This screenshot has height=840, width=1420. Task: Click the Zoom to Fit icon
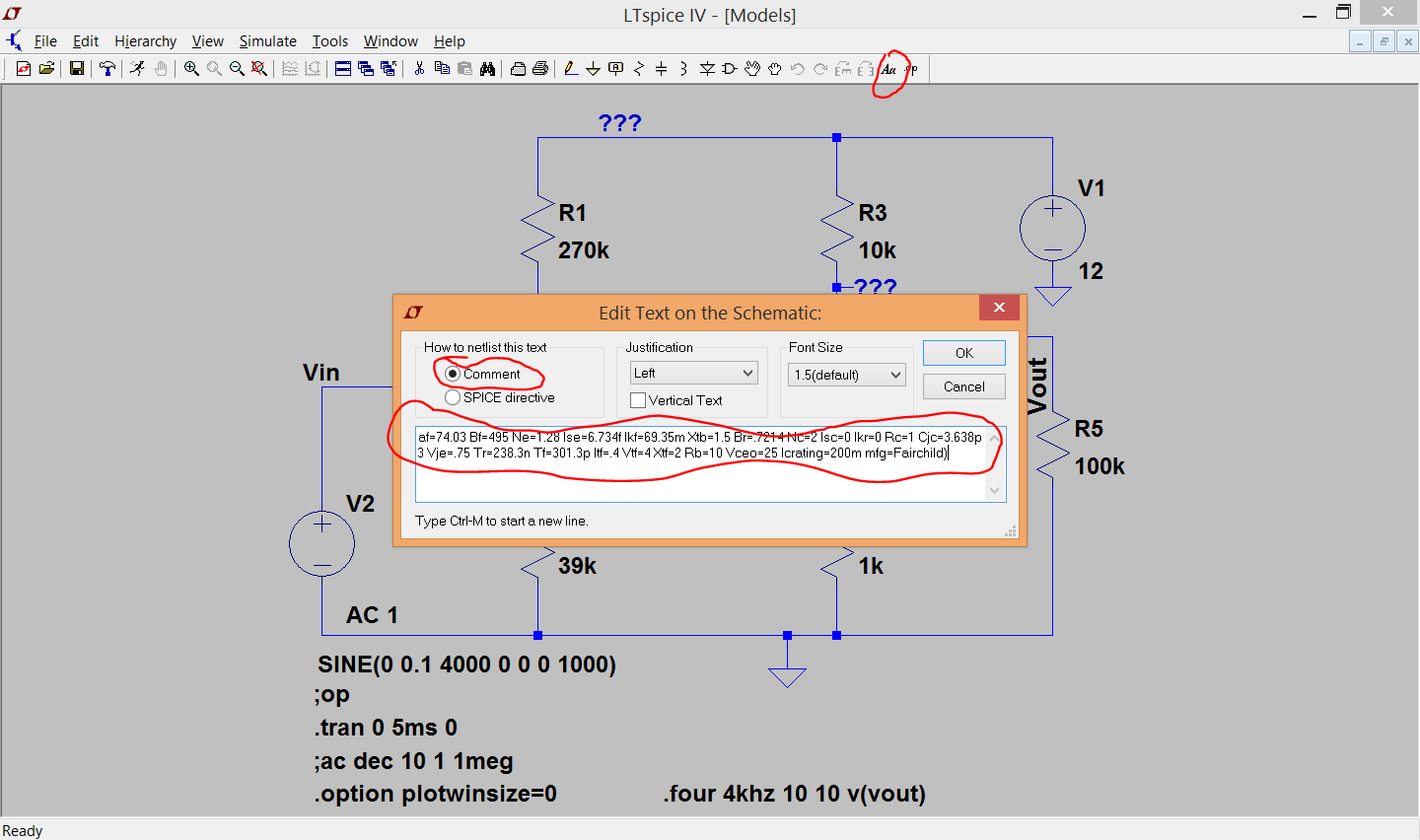click(x=259, y=69)
